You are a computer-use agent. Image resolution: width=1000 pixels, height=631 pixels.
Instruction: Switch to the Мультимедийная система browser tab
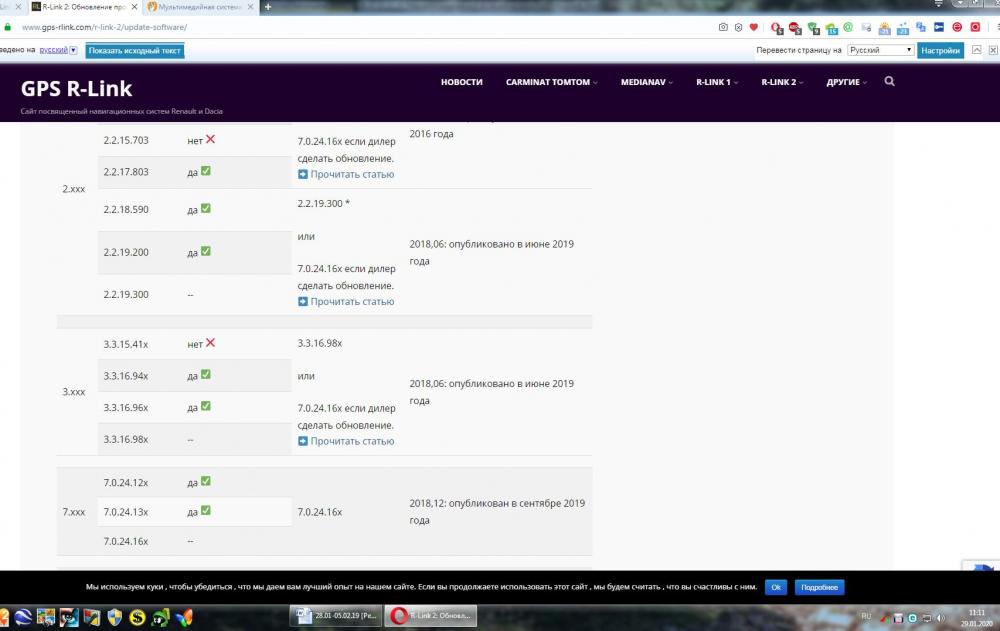pos(200,7)
